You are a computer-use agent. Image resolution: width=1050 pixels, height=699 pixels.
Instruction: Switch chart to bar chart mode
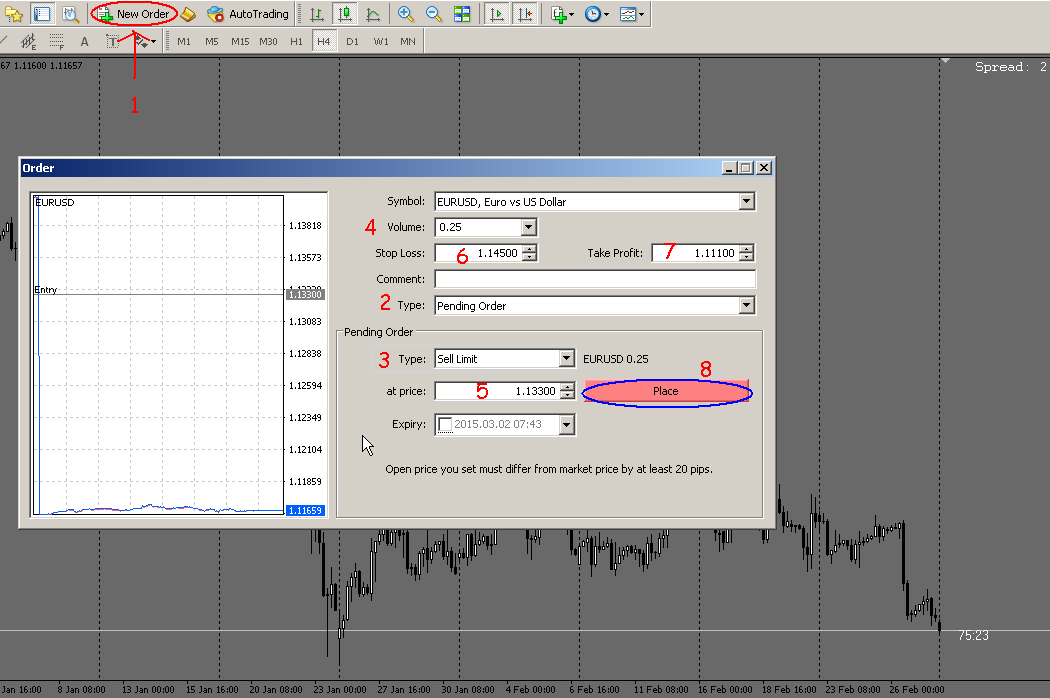(317, 14)
